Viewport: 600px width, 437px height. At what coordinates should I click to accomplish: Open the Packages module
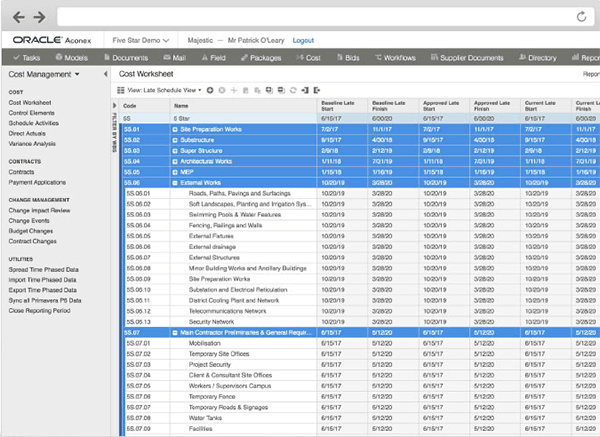coord(261,57)
